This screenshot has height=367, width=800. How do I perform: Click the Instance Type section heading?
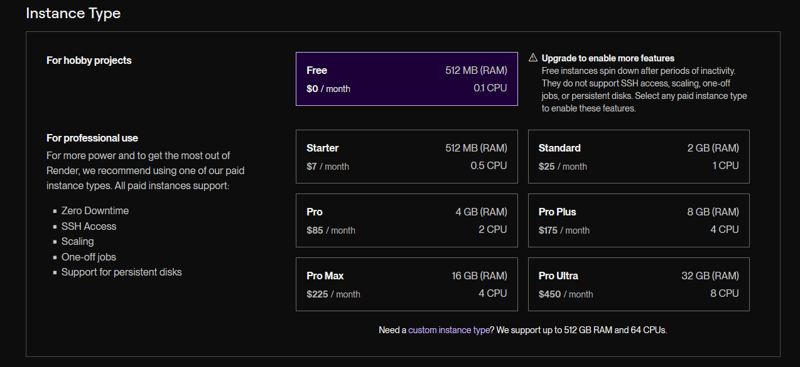73,13
